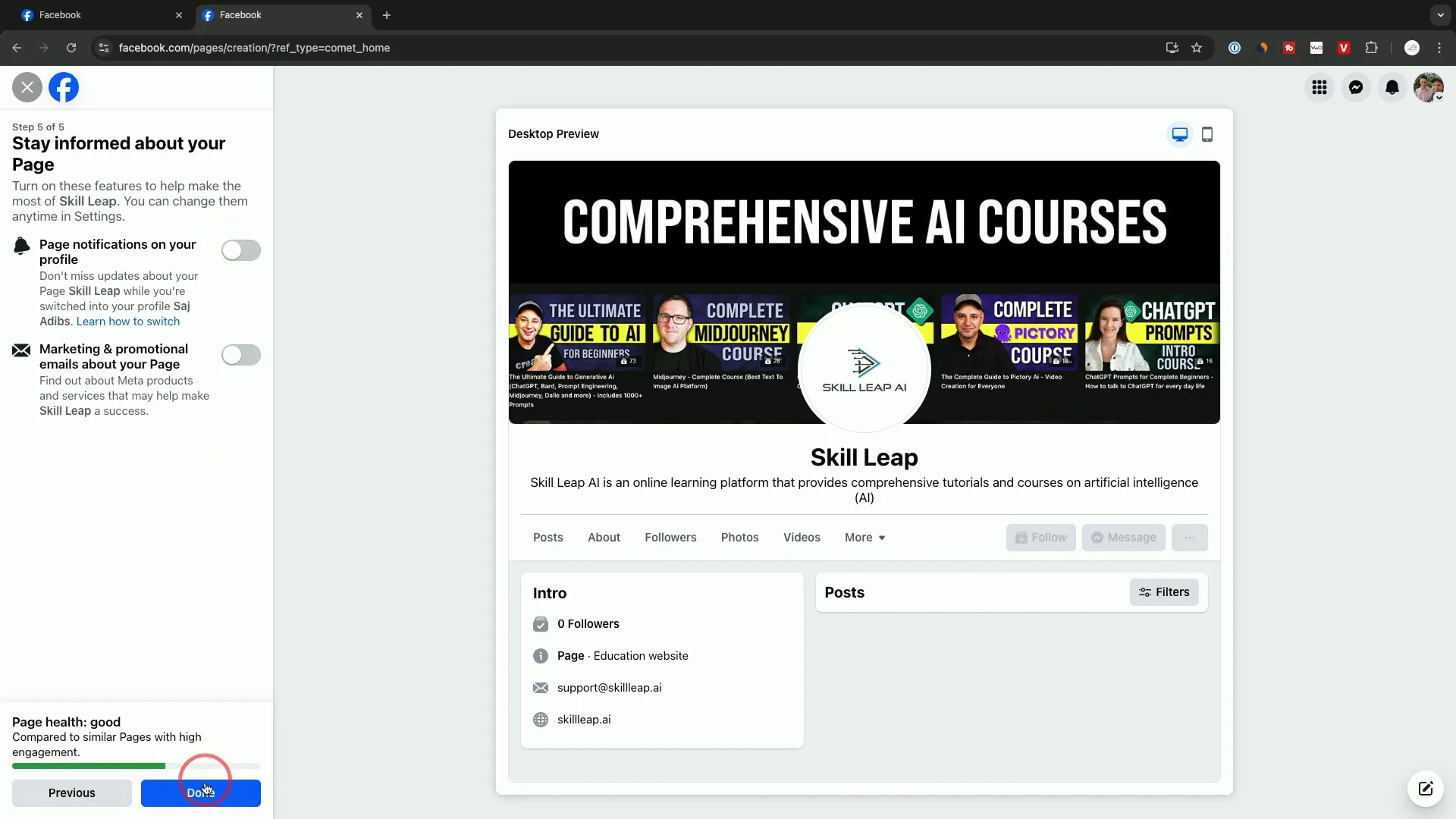Click the Page health progress bar
Image resolution: width=1456 pixels, height=819 pixels.
click(x=136, y=766)
